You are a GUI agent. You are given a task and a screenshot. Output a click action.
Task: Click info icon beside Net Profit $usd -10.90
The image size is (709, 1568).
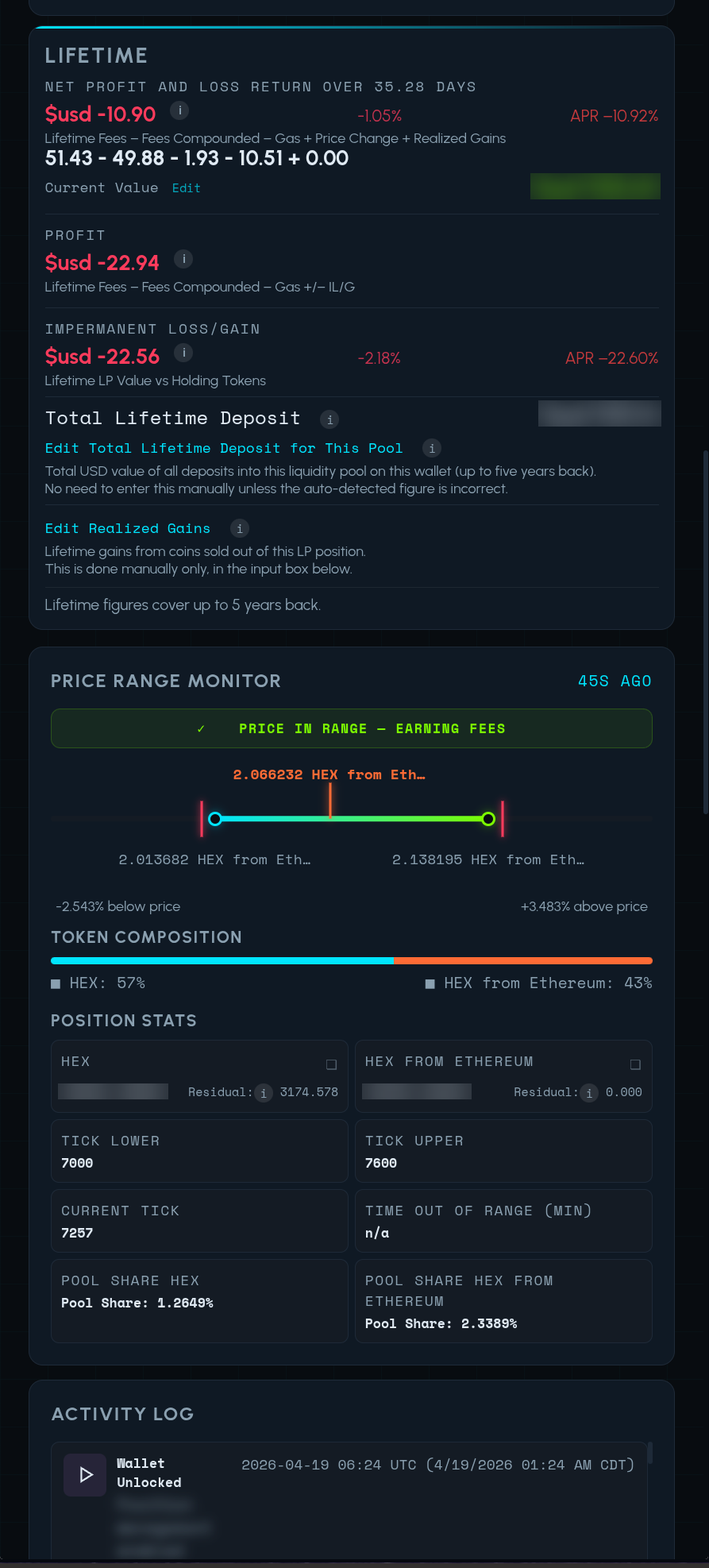click(180, 111)
